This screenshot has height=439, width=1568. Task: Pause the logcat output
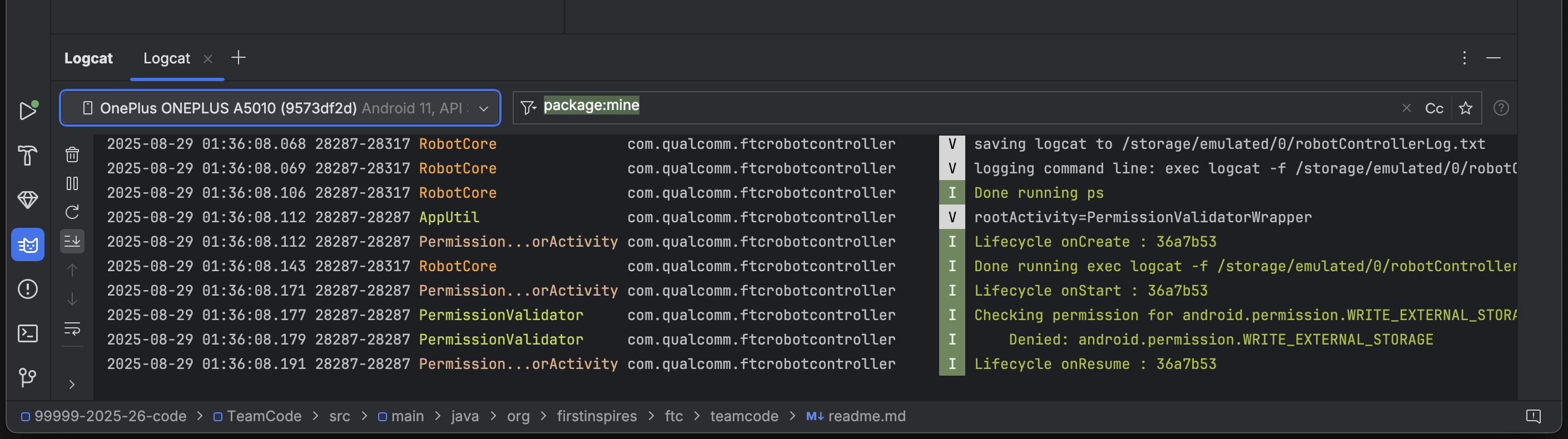pyautogui.click(x=72, y=183)
